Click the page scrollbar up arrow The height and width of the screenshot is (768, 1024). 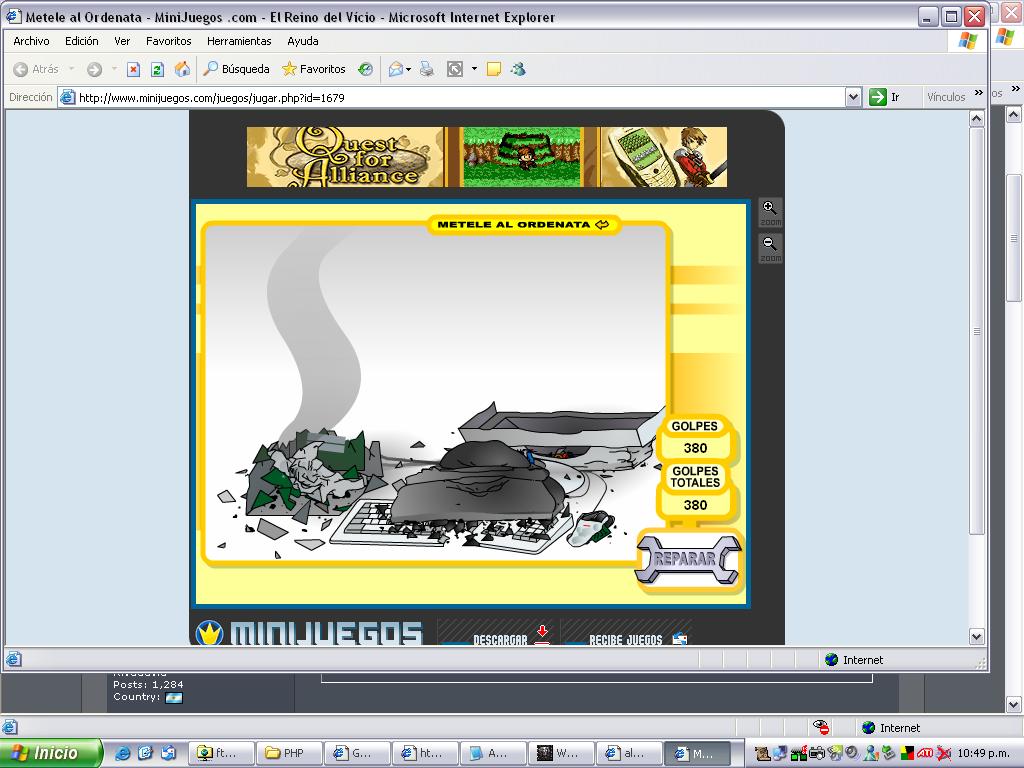tap(976, 119)
